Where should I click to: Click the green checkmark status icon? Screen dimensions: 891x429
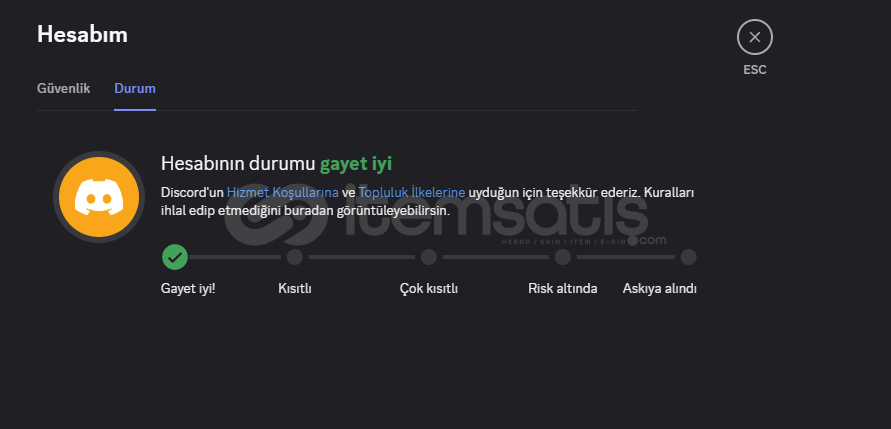(x=175, y=257)
